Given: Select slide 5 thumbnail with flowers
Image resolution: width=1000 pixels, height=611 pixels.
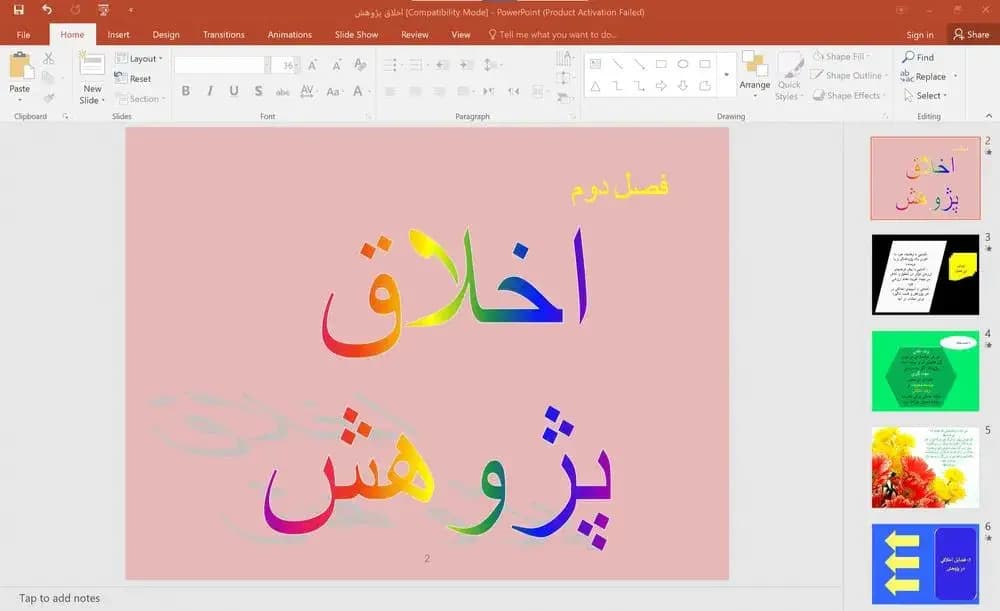Looking at the screenshot, I should pyautogui.click(x=925, y=467).
